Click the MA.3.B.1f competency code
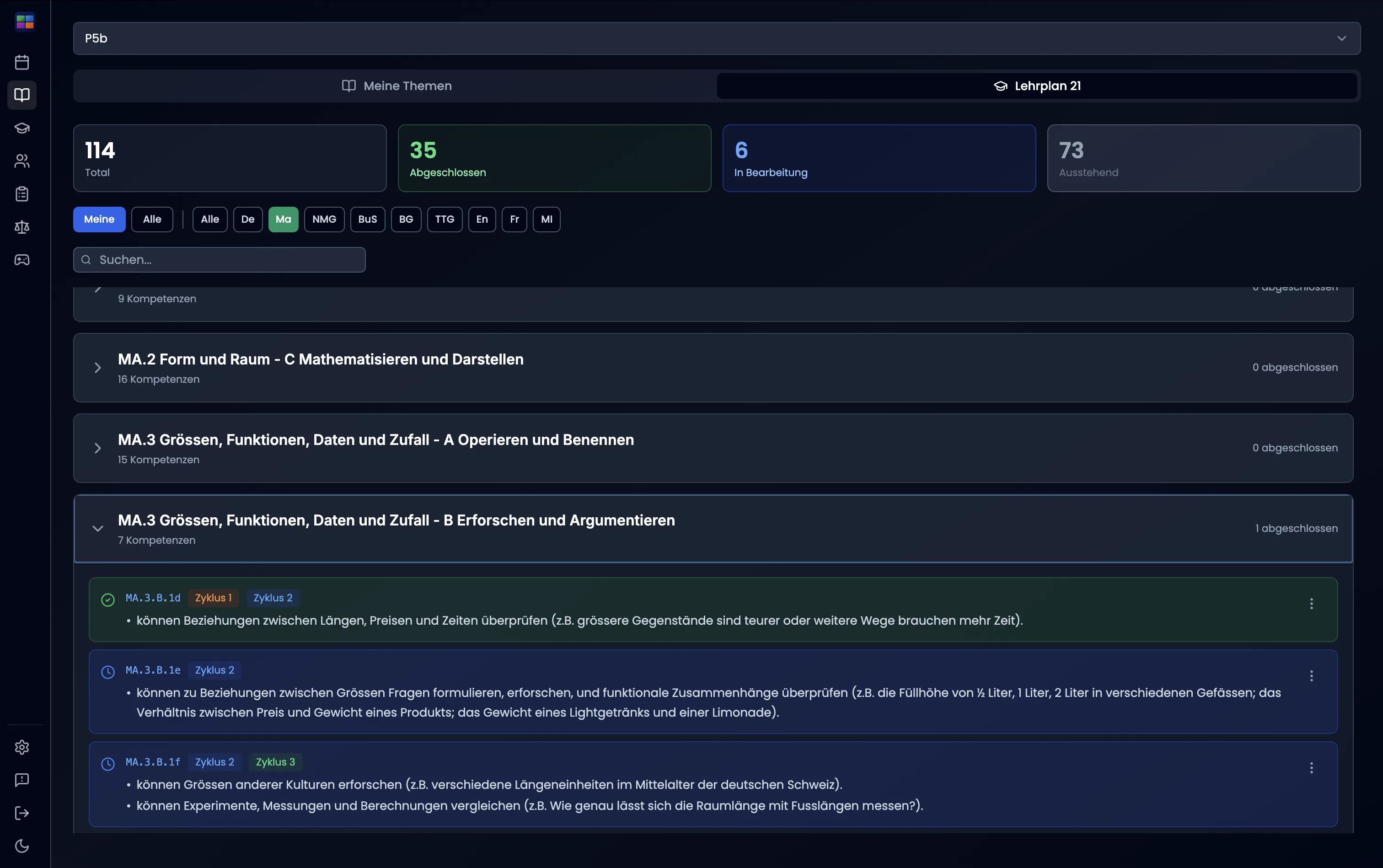 [153, 762]
